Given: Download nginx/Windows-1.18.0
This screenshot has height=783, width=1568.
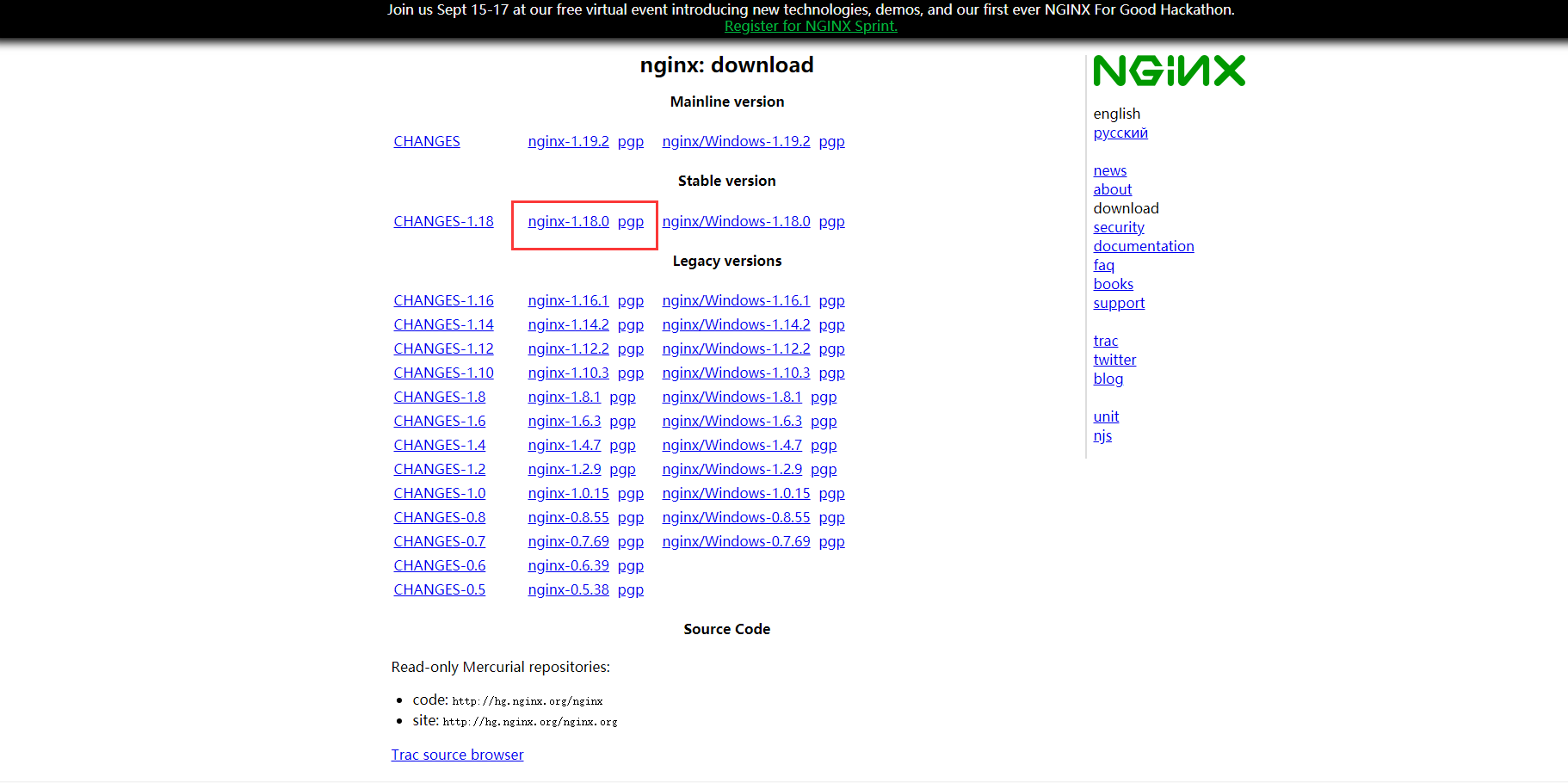Looking at the screenshot, I should (736, 221).
